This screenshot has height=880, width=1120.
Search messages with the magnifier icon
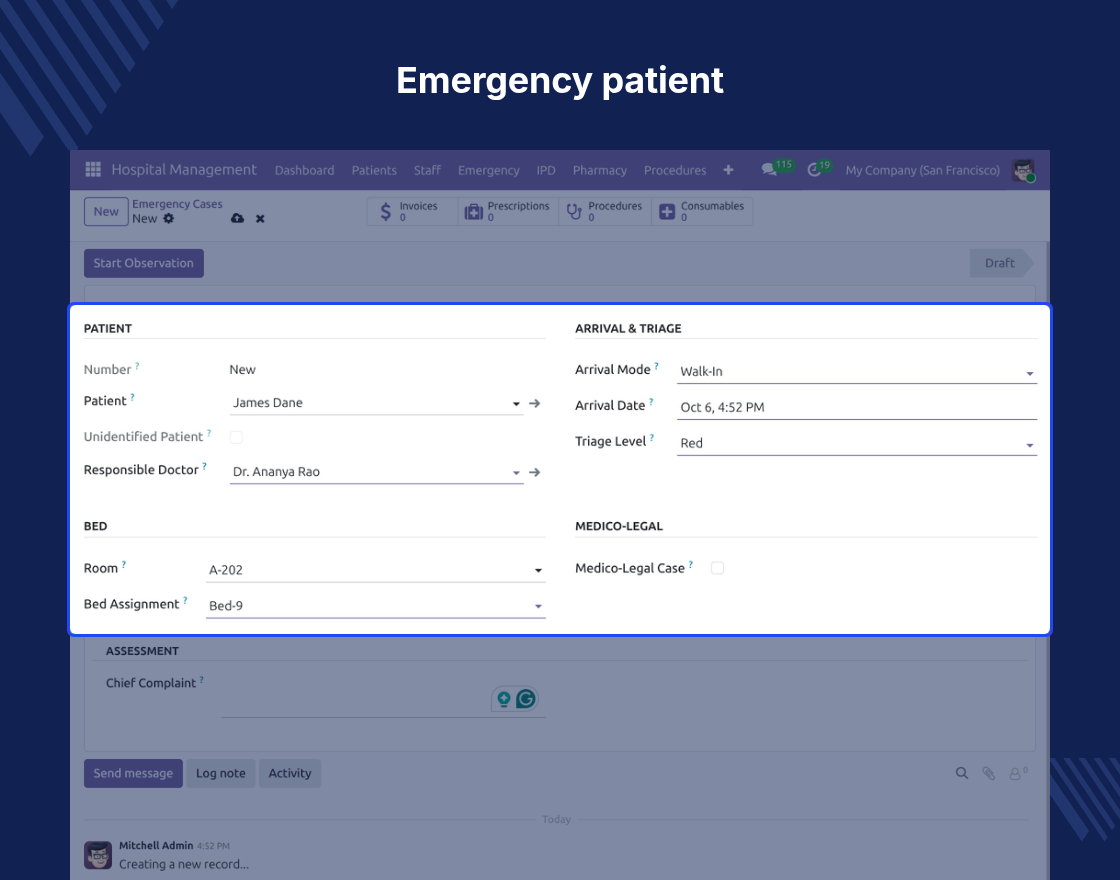(962, 773)
